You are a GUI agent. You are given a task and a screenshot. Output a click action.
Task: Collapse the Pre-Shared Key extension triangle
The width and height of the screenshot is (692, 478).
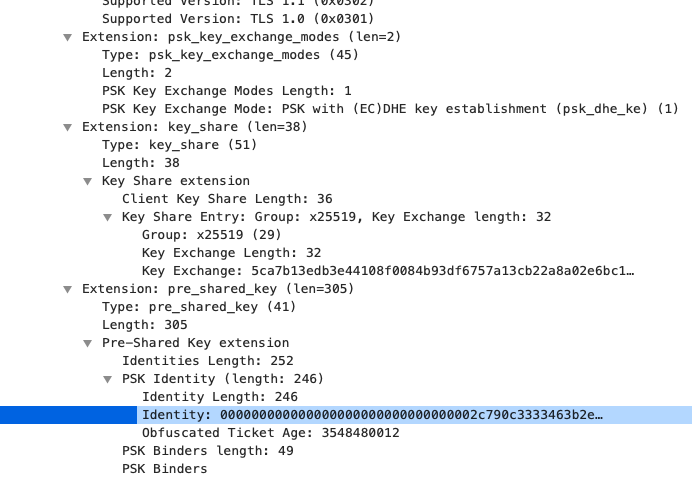[87, 343]
